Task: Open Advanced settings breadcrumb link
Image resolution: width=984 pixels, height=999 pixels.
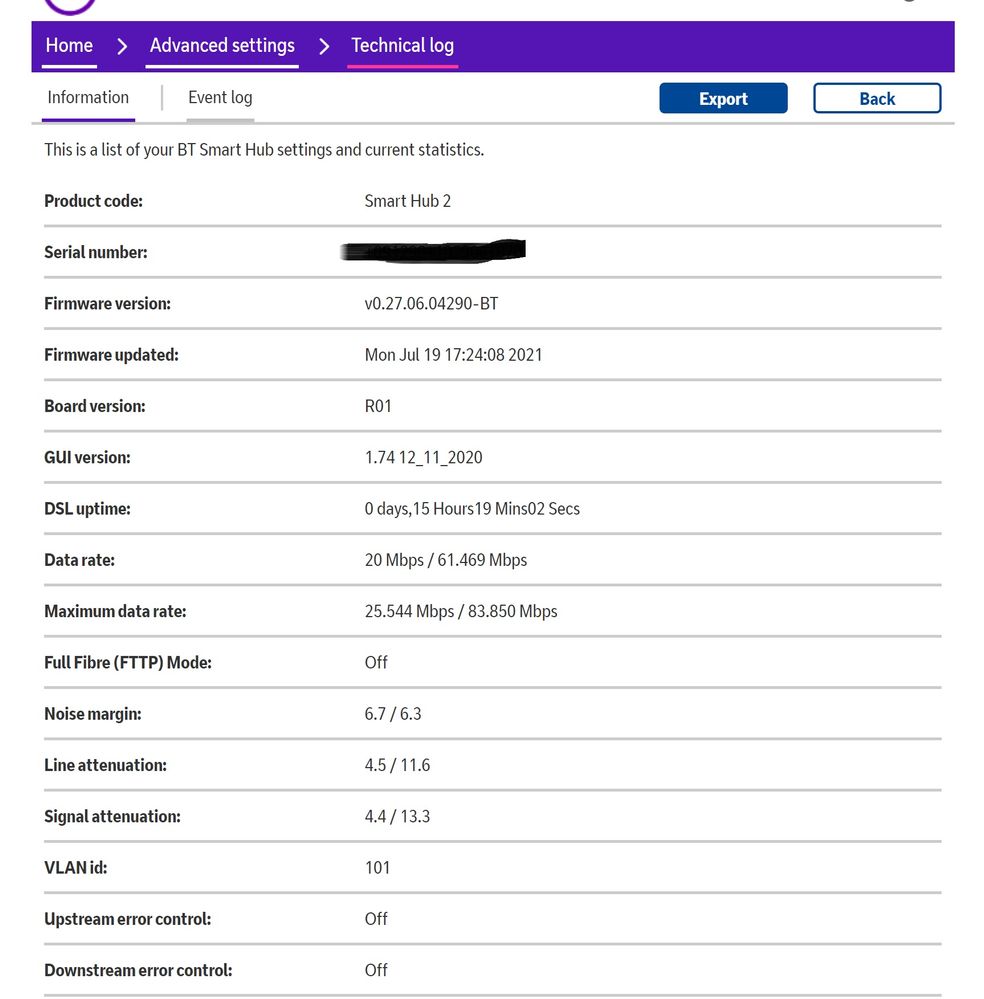Action: click(222, 46)
